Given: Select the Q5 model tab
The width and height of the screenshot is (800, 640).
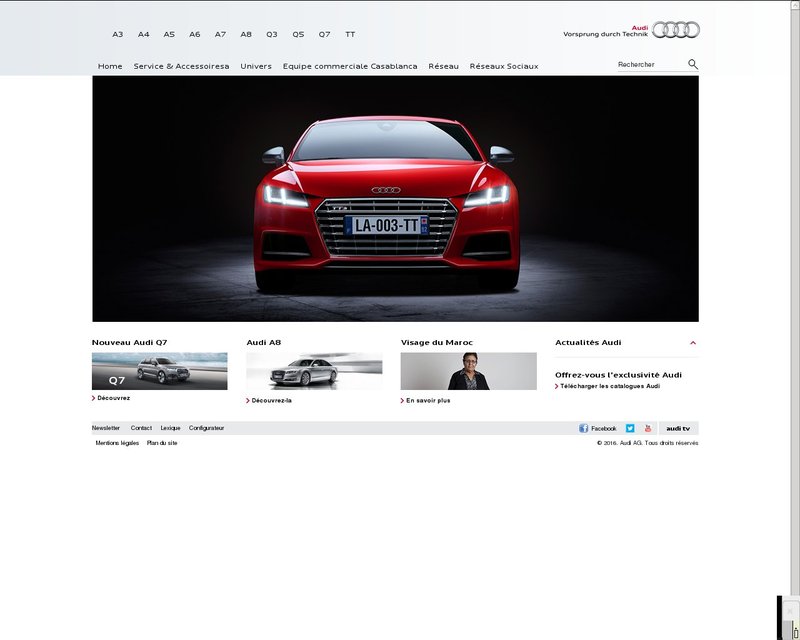Looking at the screenshot, I should (298, 34).
